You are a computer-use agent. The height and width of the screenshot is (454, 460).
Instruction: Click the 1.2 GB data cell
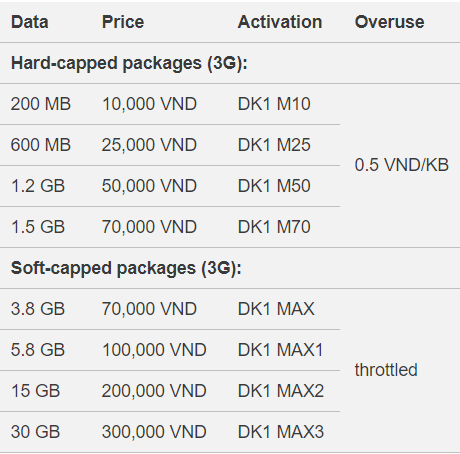[x=38, y=186]
